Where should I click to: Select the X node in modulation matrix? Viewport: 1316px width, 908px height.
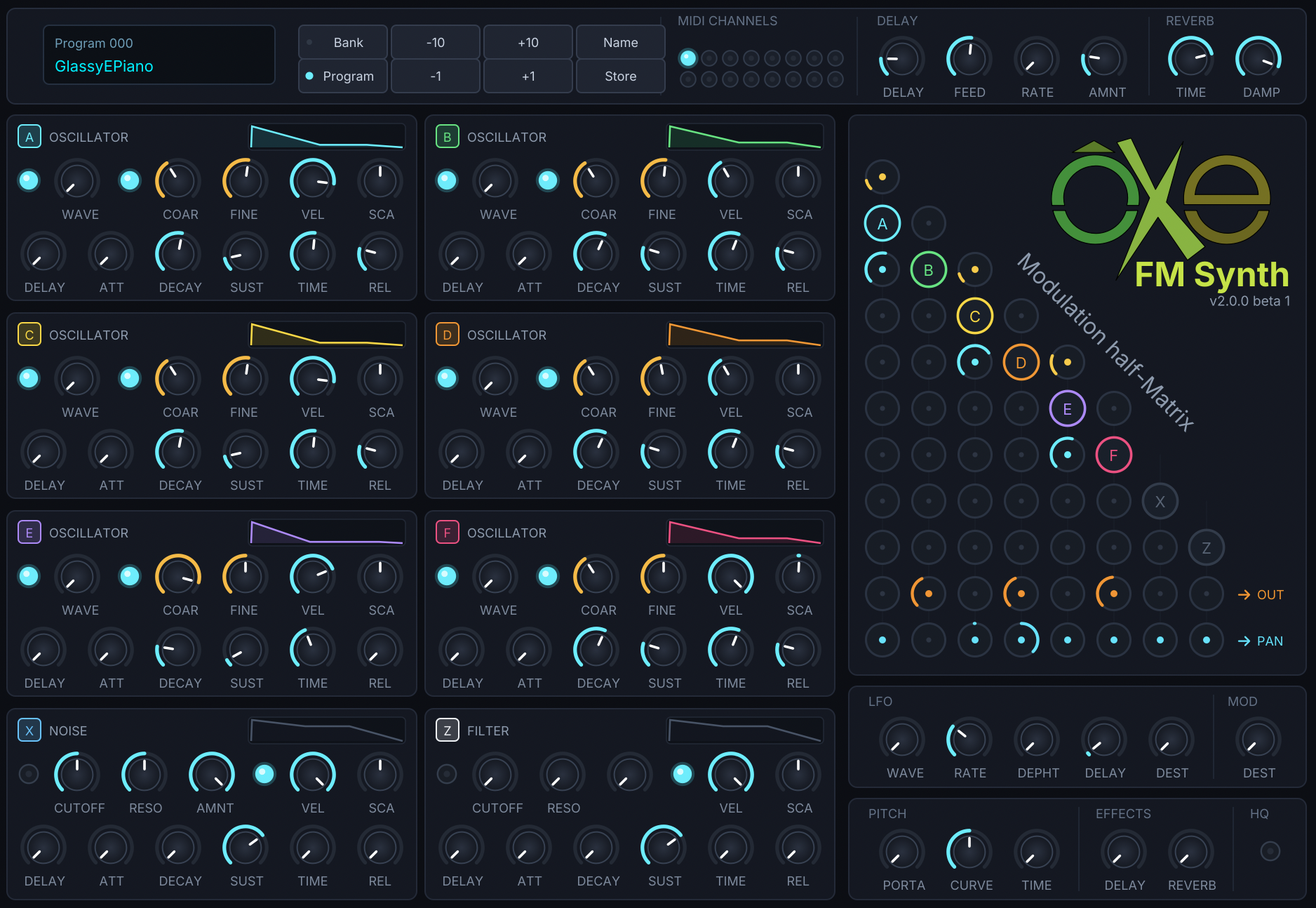coord(1160,501)
